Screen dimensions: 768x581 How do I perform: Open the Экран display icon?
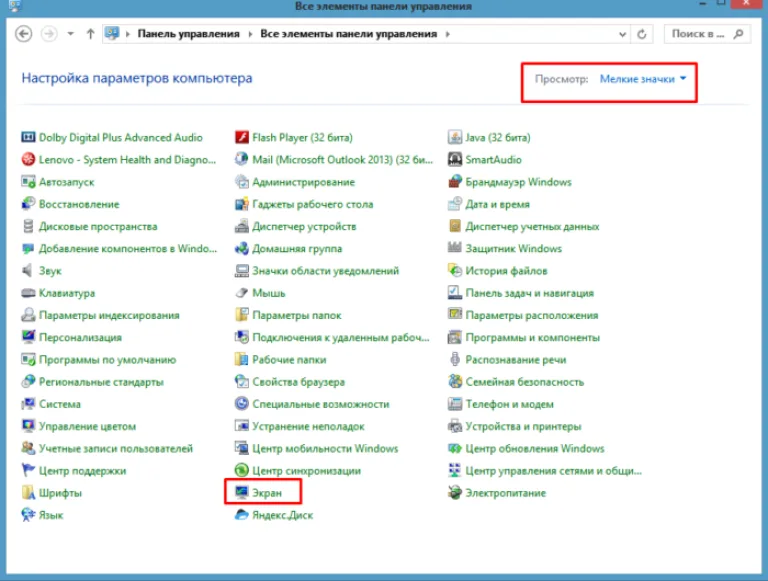coord(241,492)
